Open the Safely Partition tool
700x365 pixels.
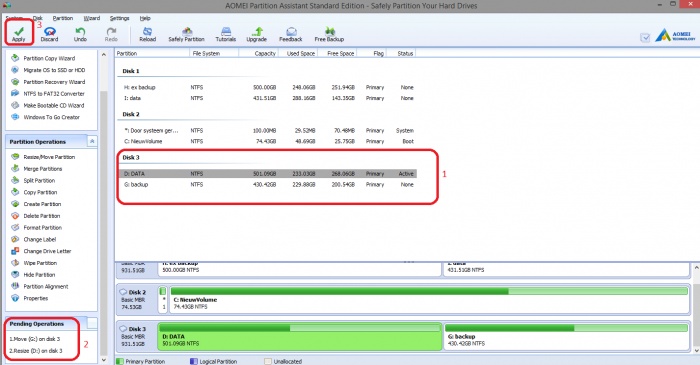186,34
